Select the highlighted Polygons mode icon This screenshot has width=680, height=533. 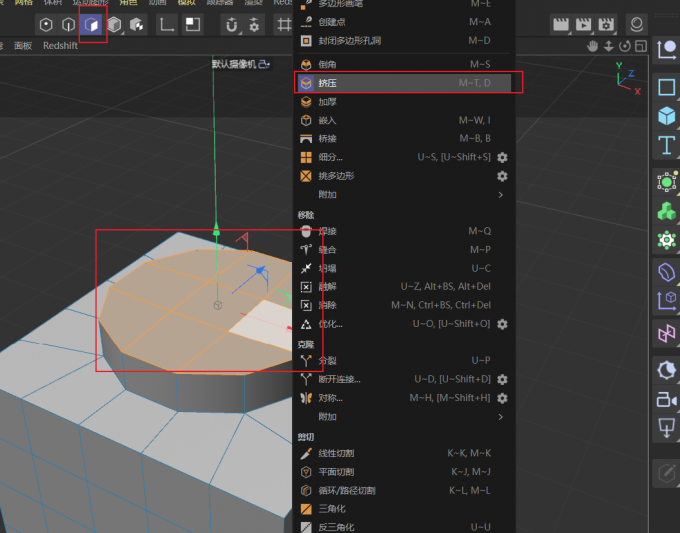[x=91, y=24]
